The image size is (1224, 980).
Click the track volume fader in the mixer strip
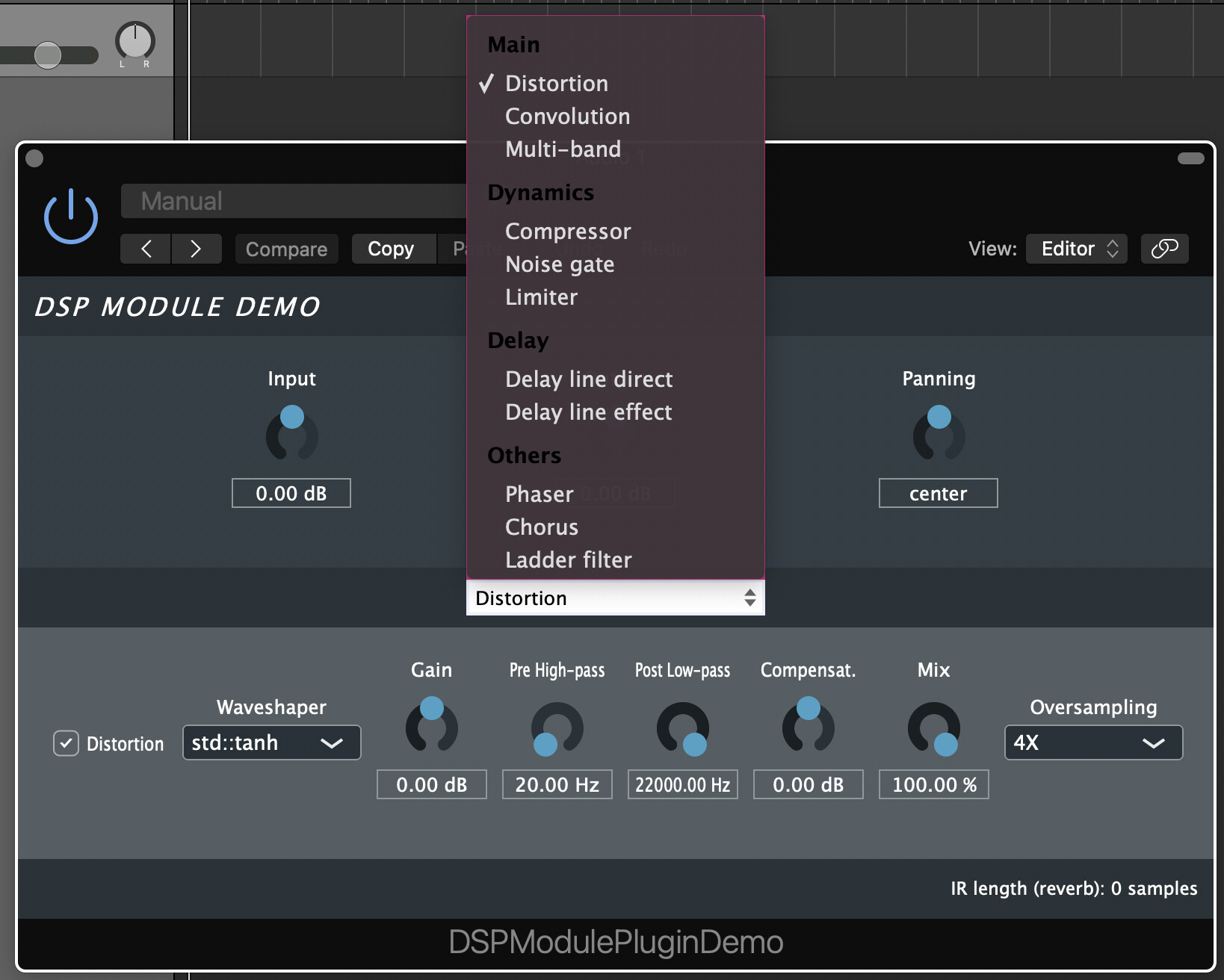[48, 55]
